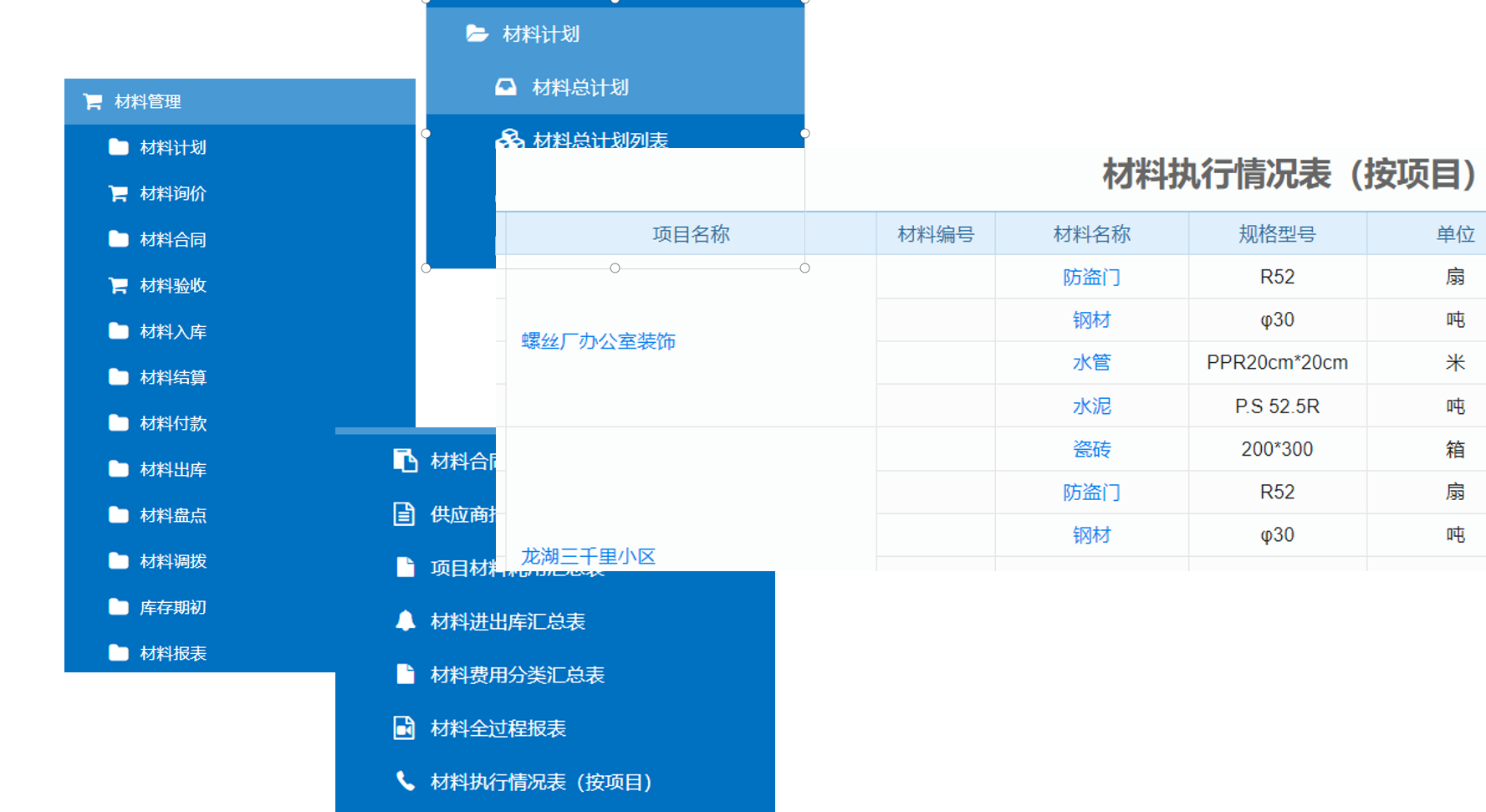Screen dimensions: 1486x812
Task: Click the 瓷砖 material name link
Action: click(x=1091, y=450)
